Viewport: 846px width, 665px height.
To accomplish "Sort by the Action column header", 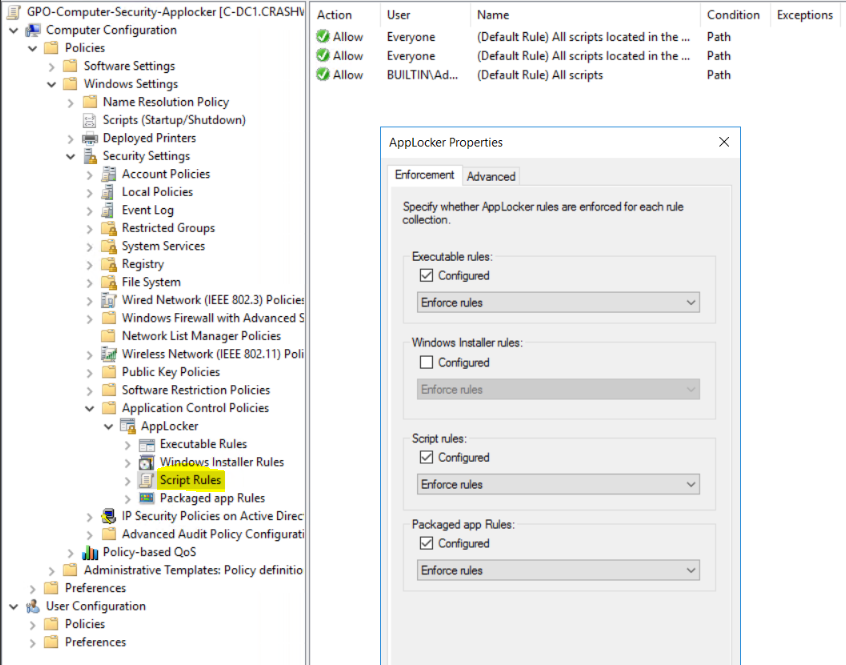I will (345, 15).
